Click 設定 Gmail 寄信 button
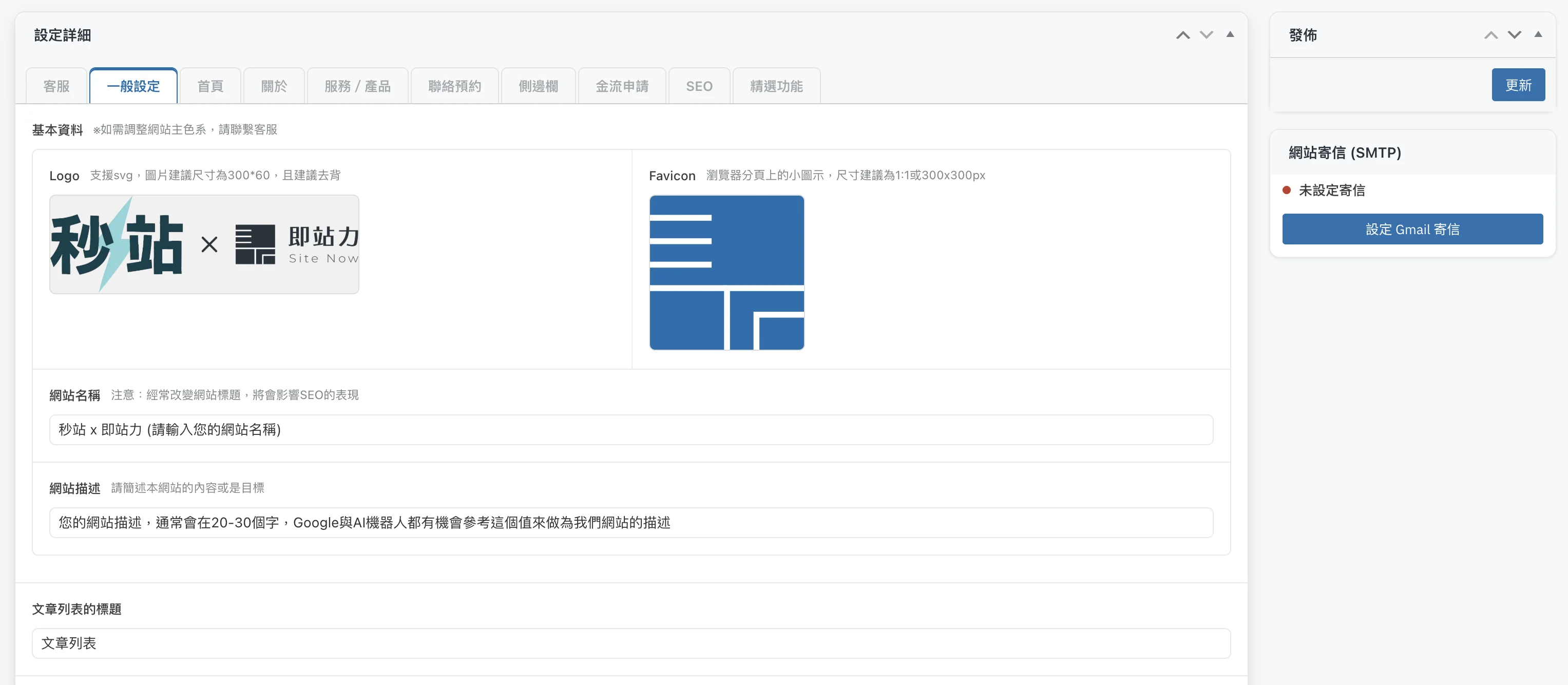1568x685 pixels. click(x=1412, y=229)
